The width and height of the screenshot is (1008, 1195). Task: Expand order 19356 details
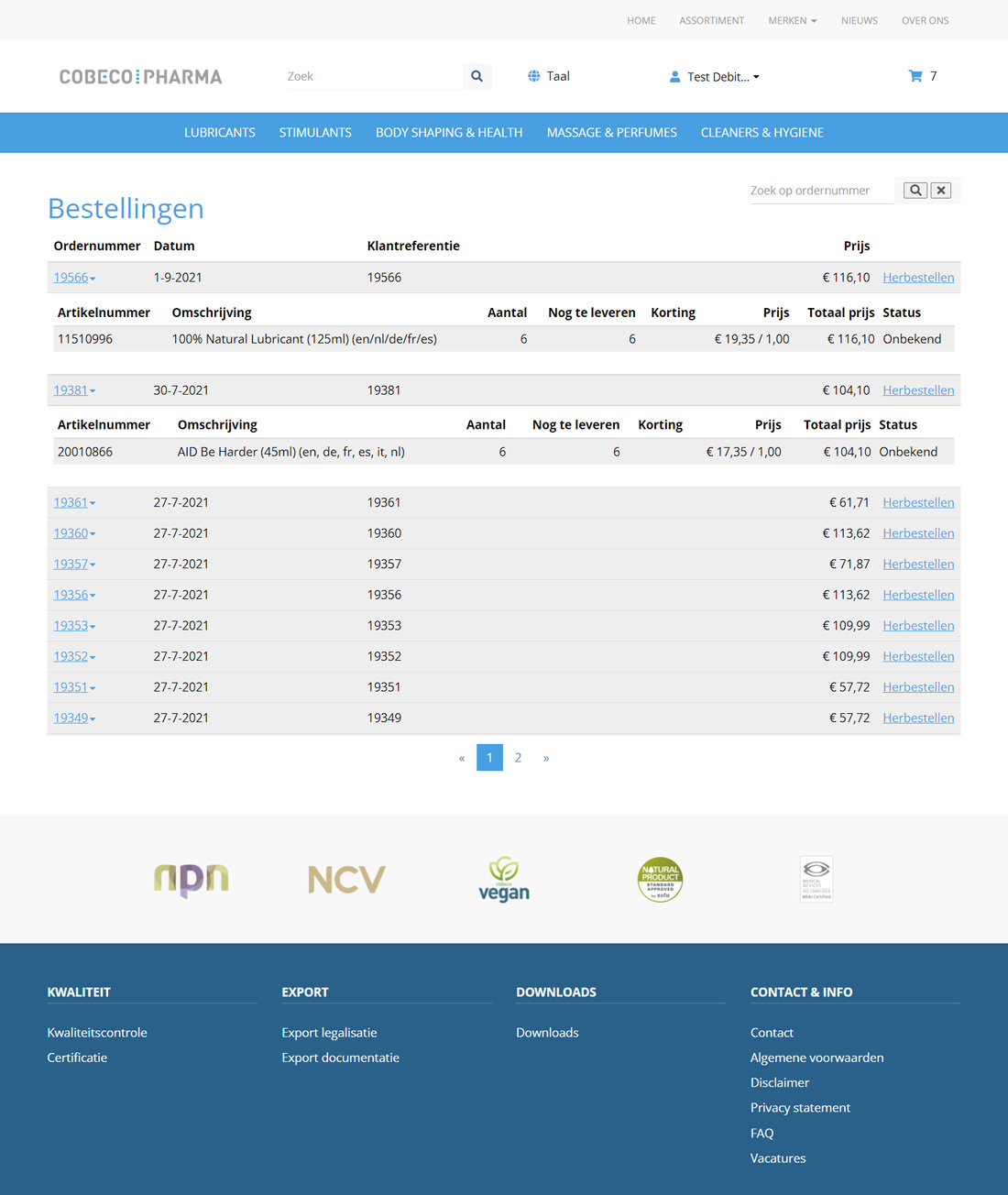74,595
